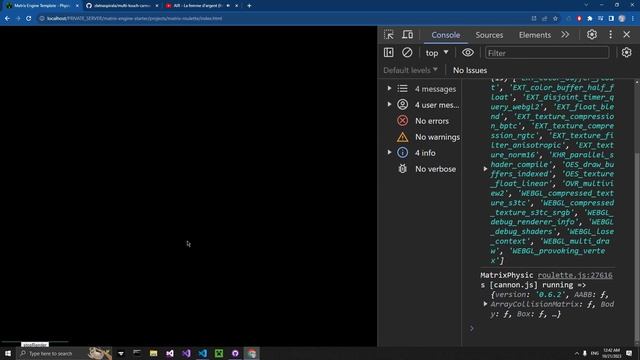Reload the current page
The width and height of the screenshot is (640, 360).
click(29, 18)
